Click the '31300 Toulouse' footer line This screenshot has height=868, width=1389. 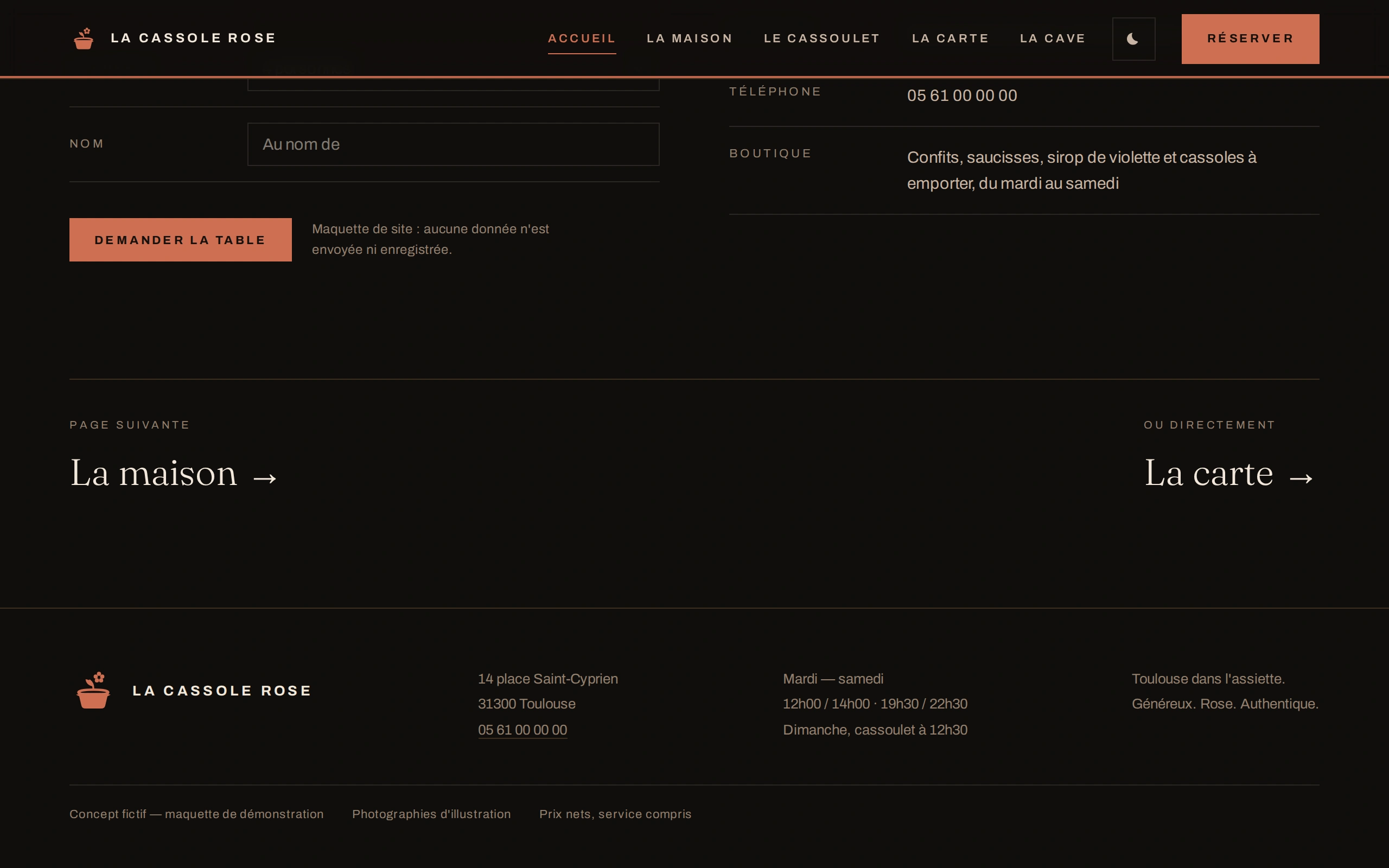click(x=526, y=704)
